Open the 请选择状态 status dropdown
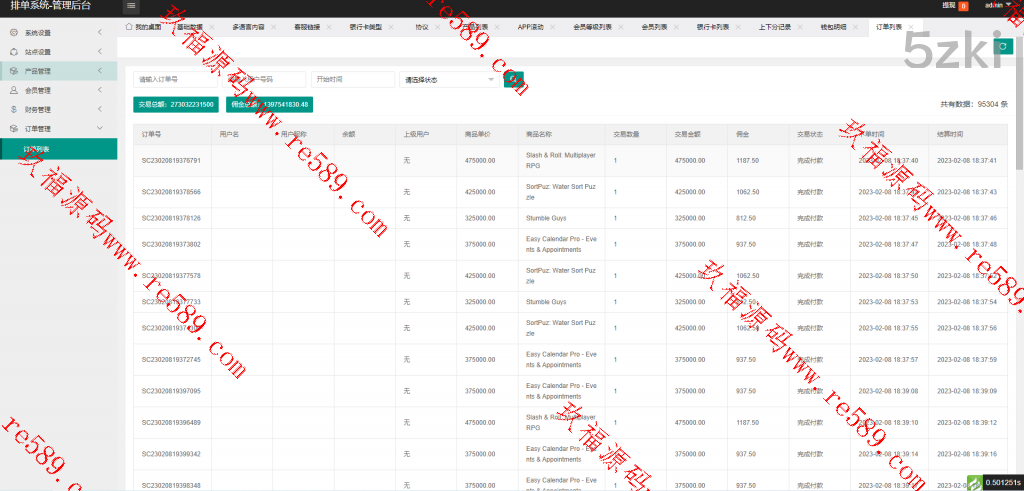Viewport: 1024px width, 491px height. 449,79
